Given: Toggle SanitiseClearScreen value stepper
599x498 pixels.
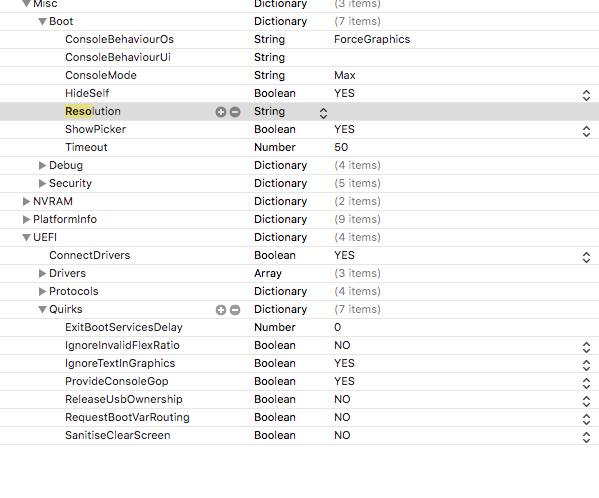Looking at the screenshot, I should point(586,437).
